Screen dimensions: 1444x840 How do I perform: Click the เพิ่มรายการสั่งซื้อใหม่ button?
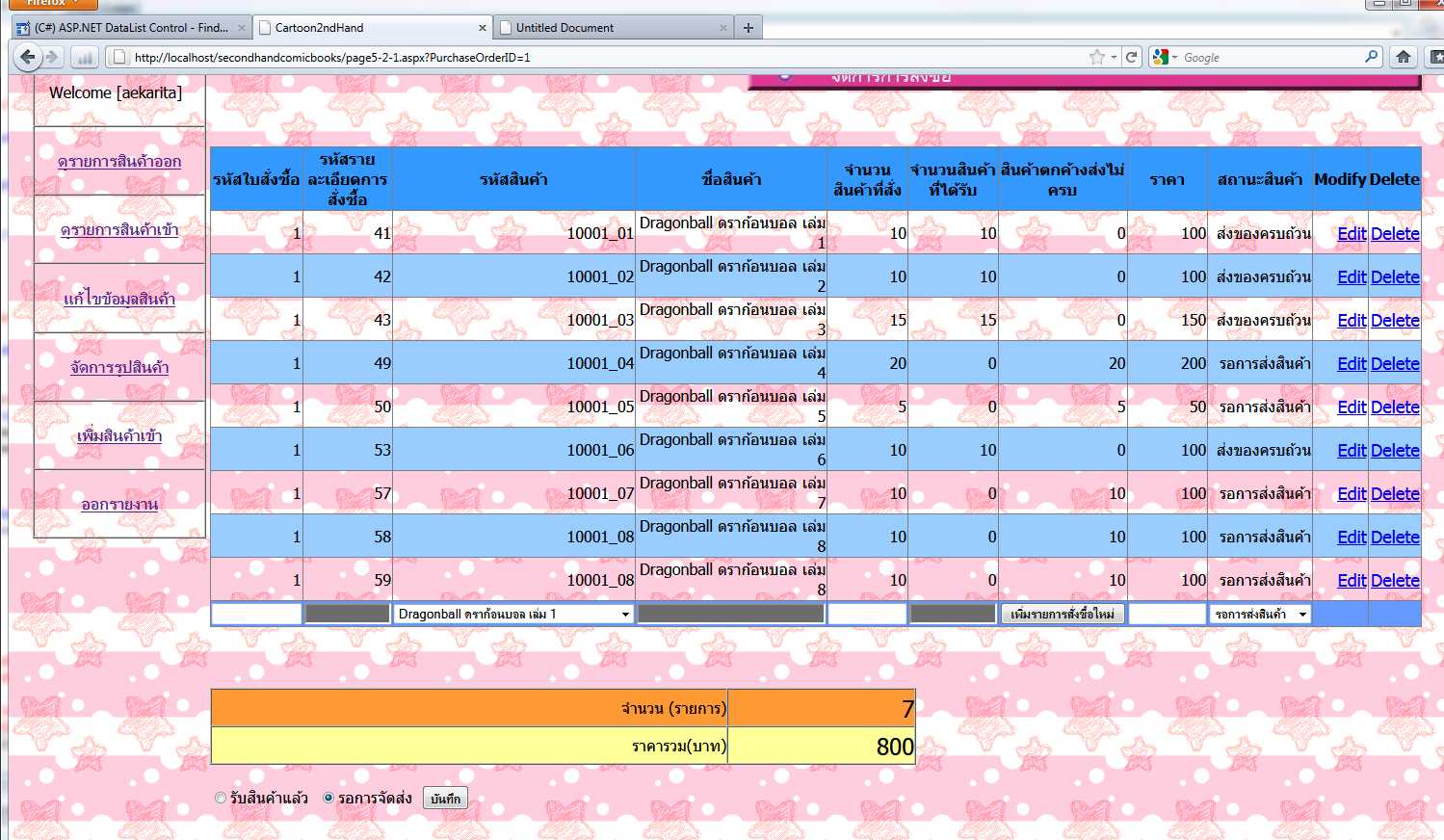[1062, 614]
